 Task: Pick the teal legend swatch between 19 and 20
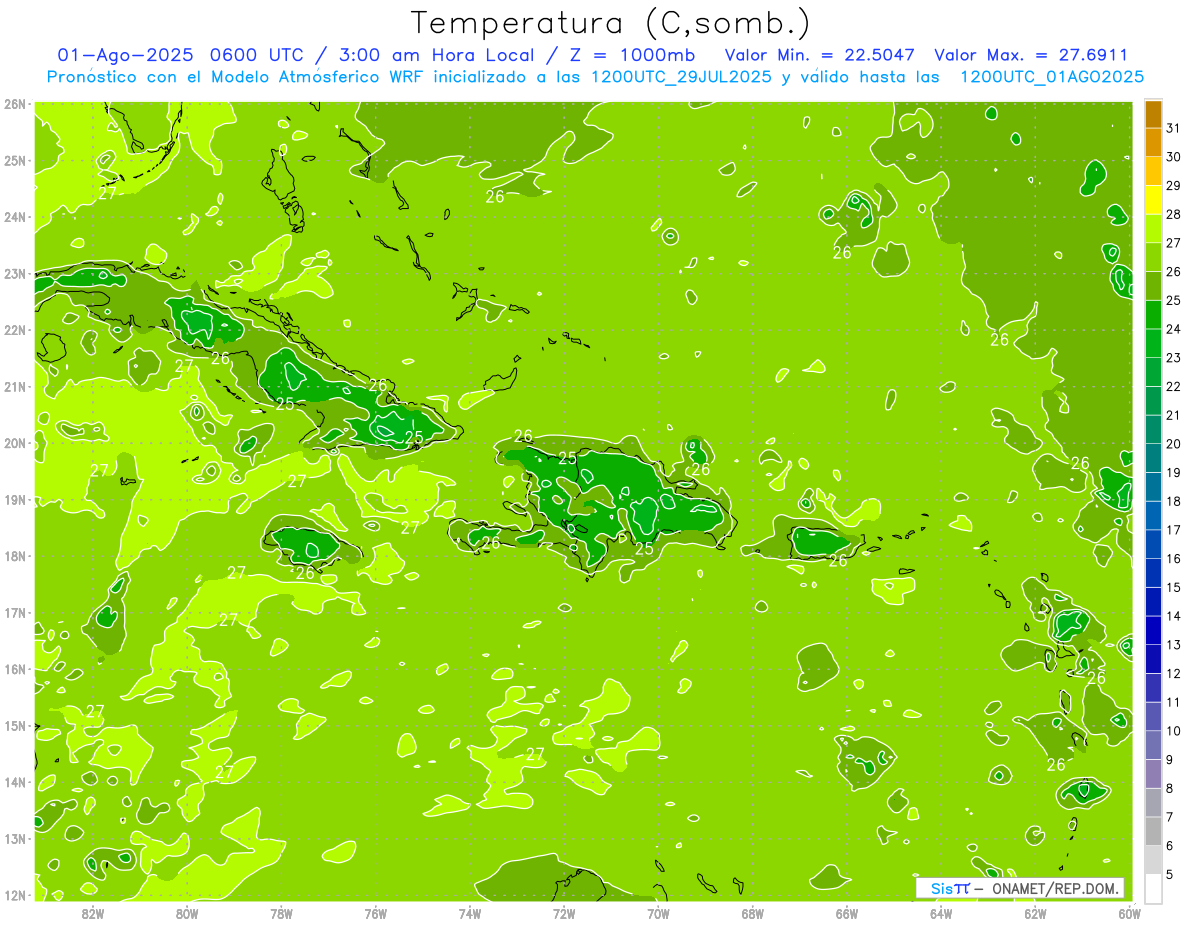[1153, 458]
